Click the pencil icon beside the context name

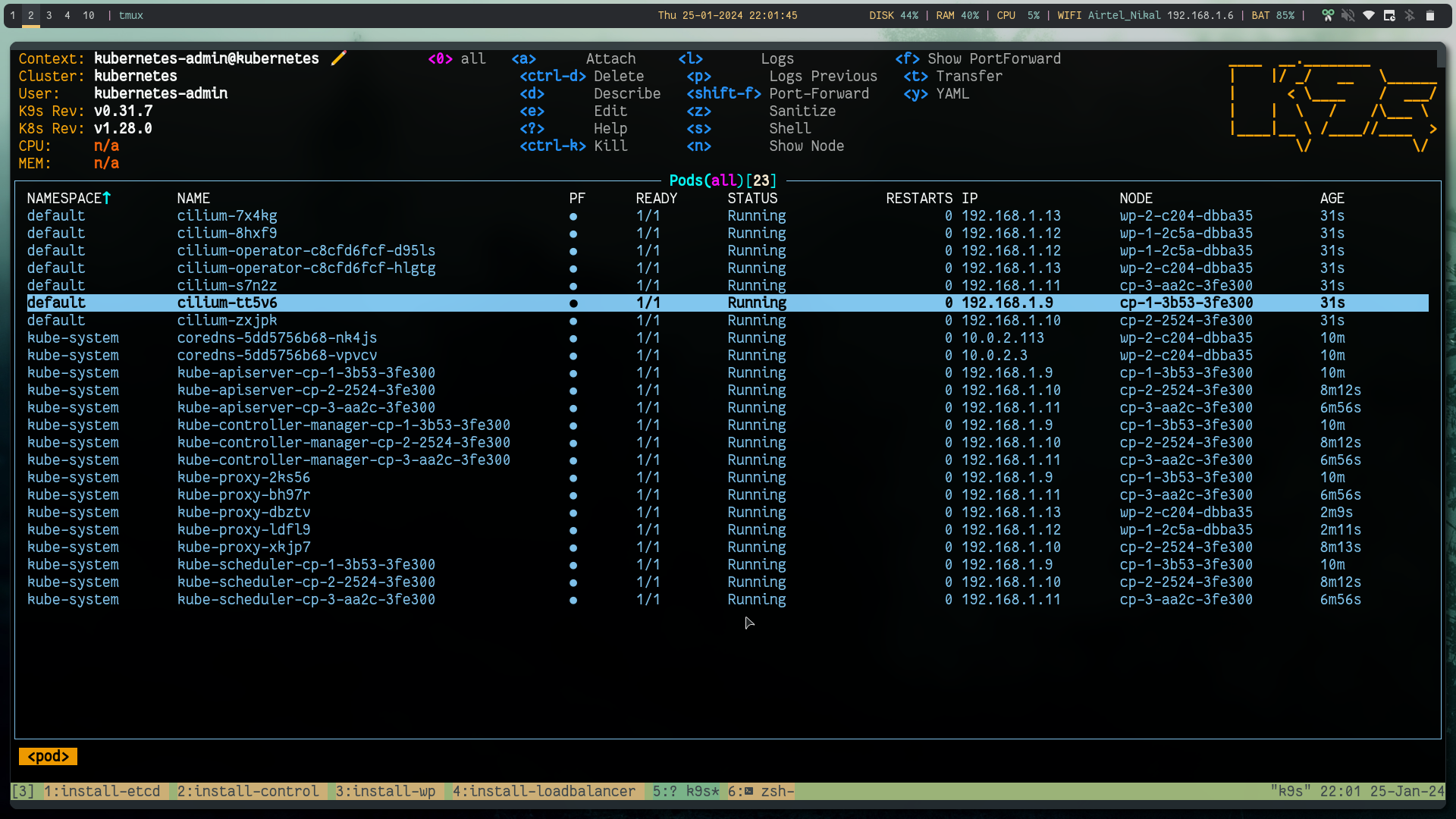coord(339,58)
